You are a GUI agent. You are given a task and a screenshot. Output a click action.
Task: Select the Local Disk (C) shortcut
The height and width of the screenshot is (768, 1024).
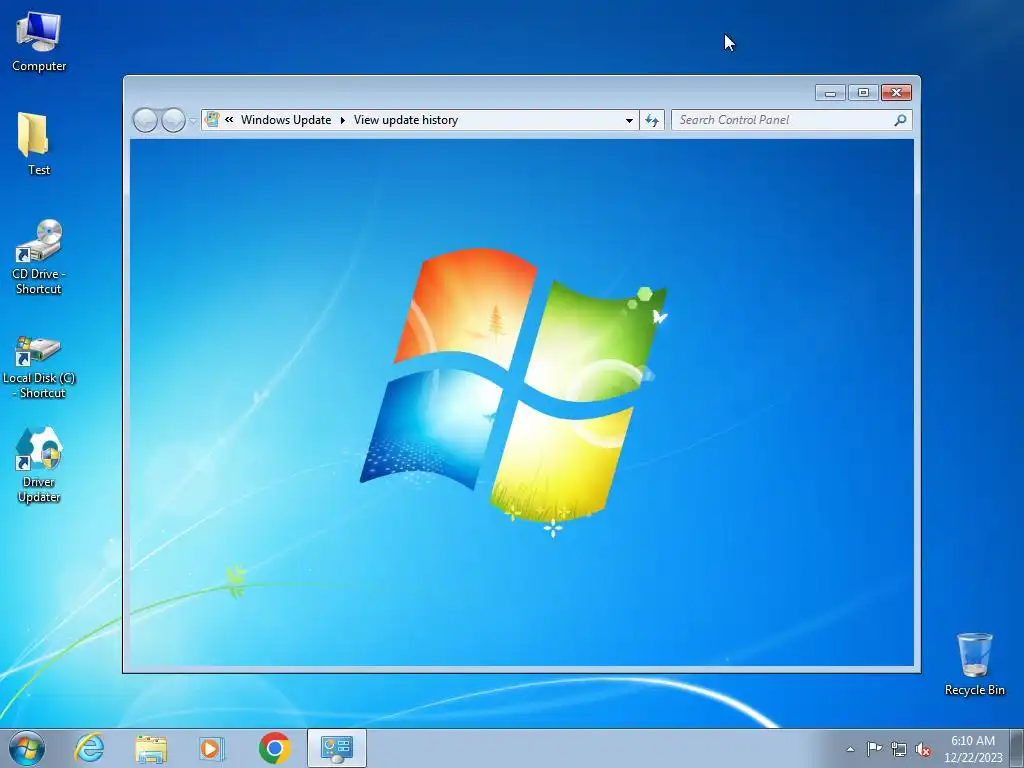[x=39, y=367]
